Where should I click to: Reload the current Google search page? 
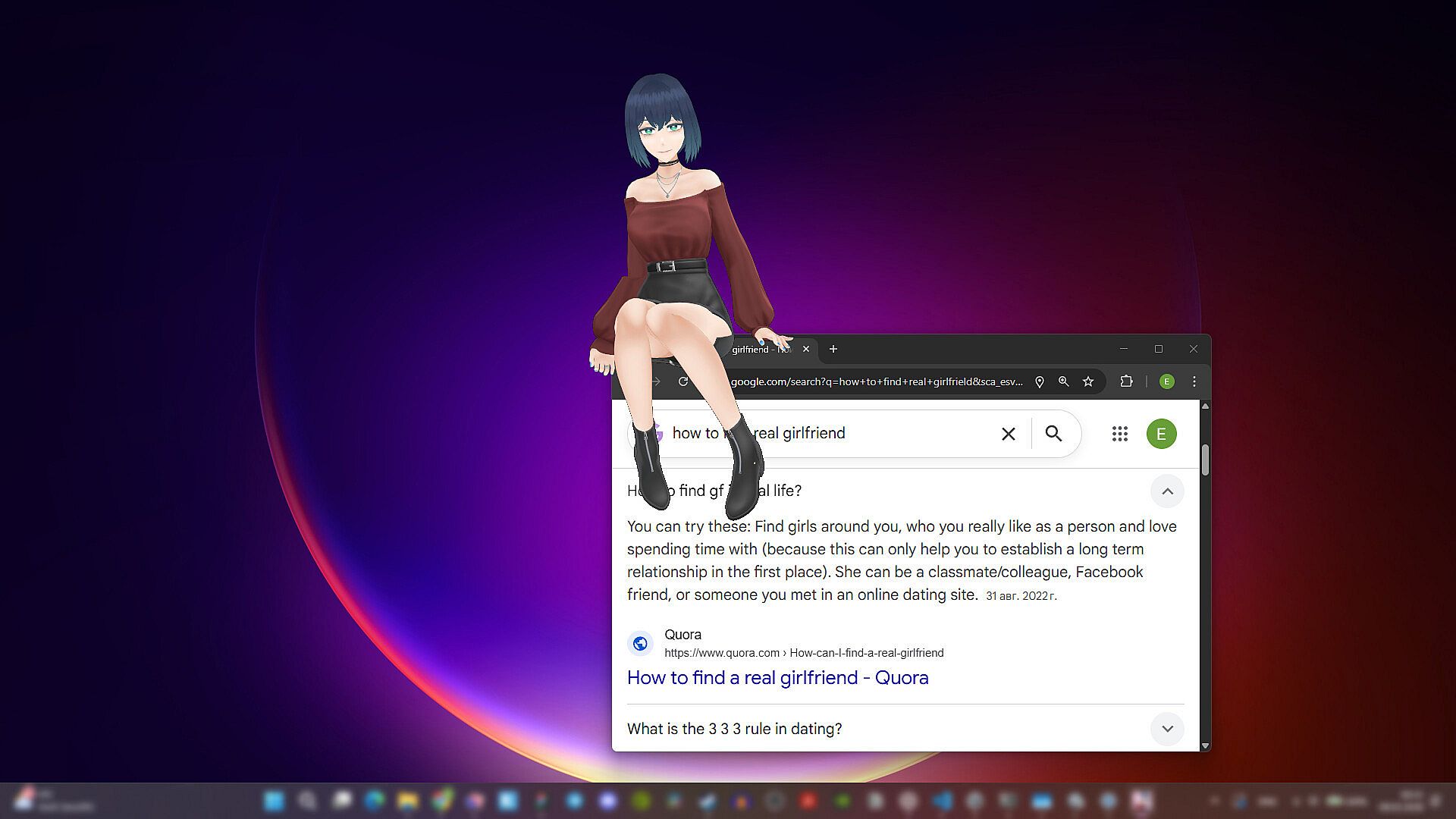pos(682,381)
